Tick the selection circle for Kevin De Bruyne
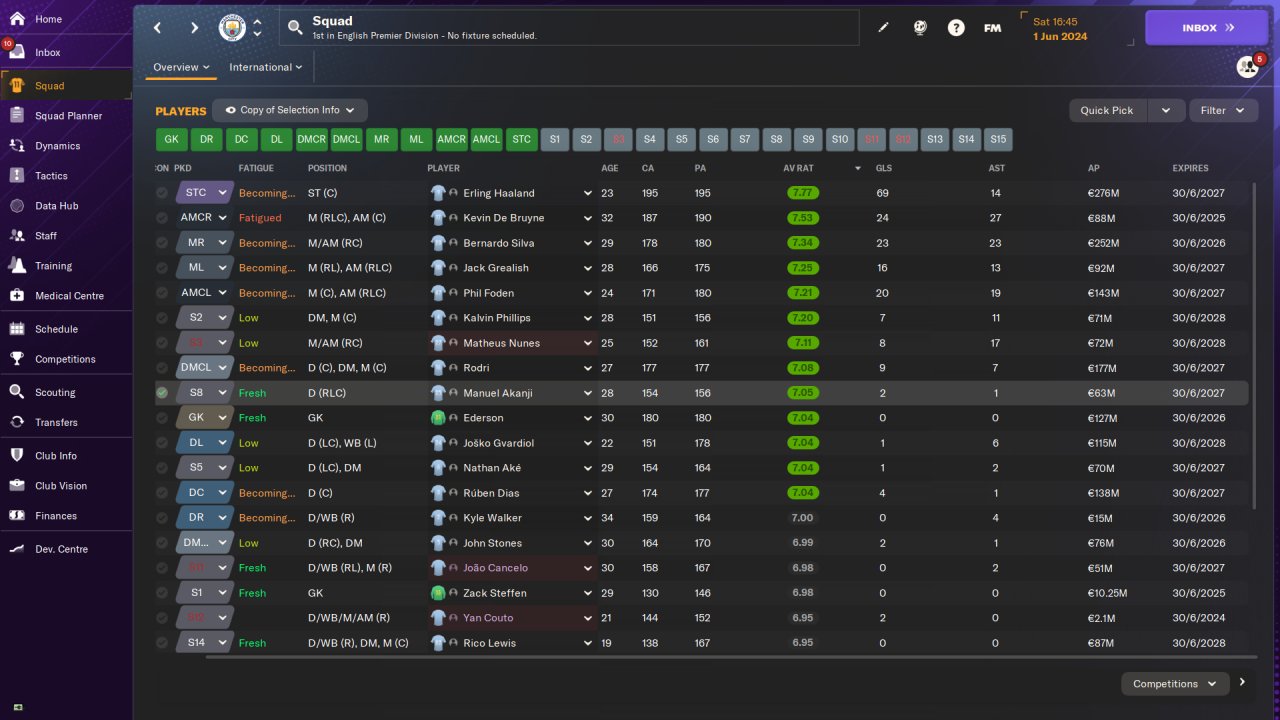The image size is (1280, 720). [x=162, y=218]
